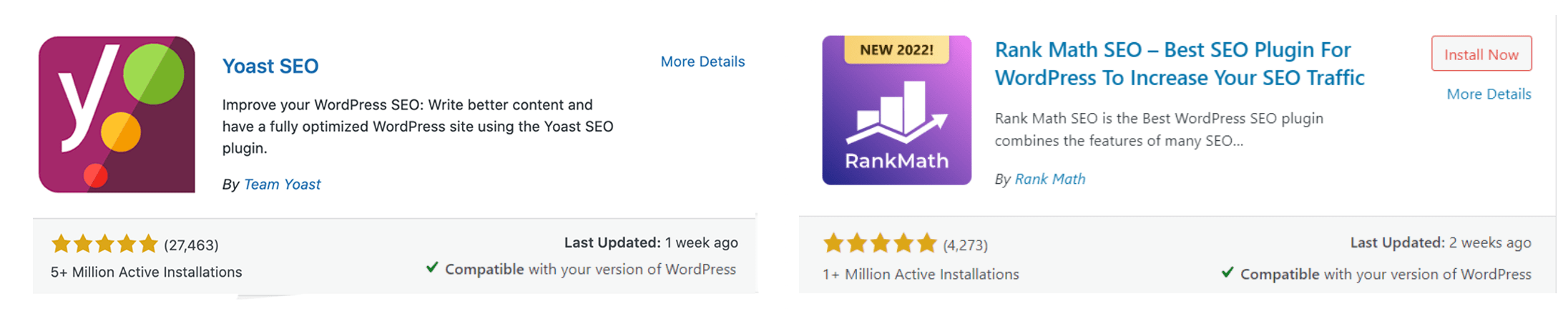Click the Yoast SEO plugin description text
1568x309 pixels.
point(418,127)
